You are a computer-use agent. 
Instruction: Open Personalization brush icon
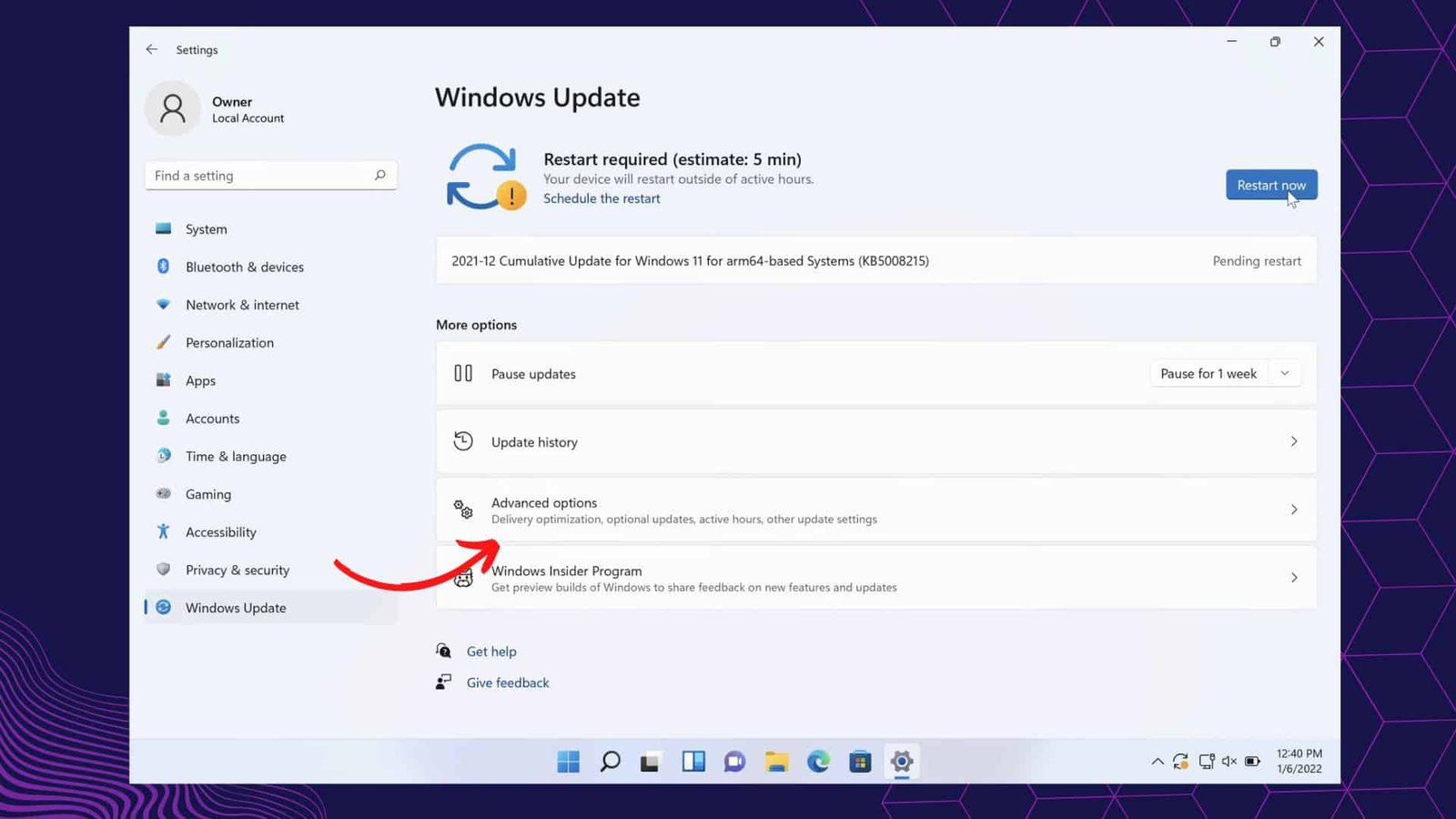tap(164, 342)
